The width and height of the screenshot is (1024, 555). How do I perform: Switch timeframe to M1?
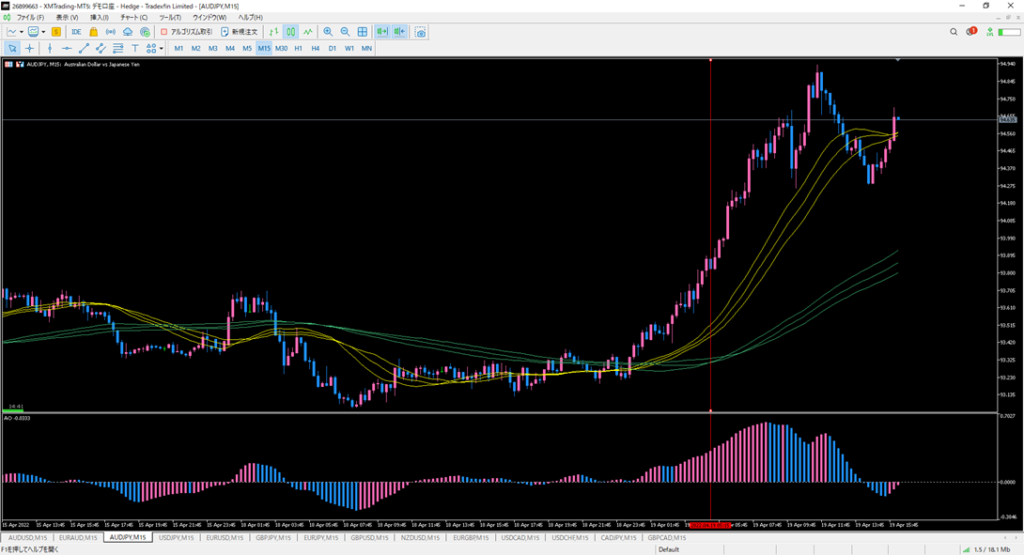pos(178,48)
